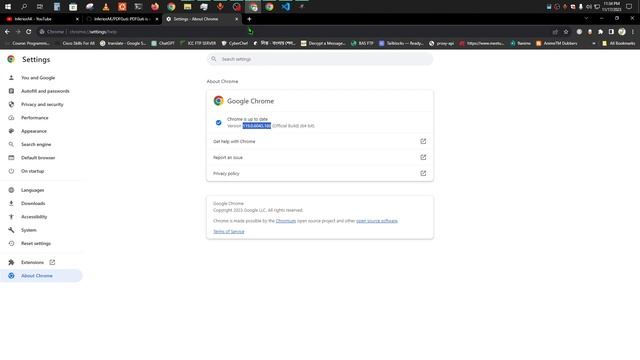Open the Privacy policy link row
Image resolution: width=640 pixels, height=360 pixels.
coord(320,173)
